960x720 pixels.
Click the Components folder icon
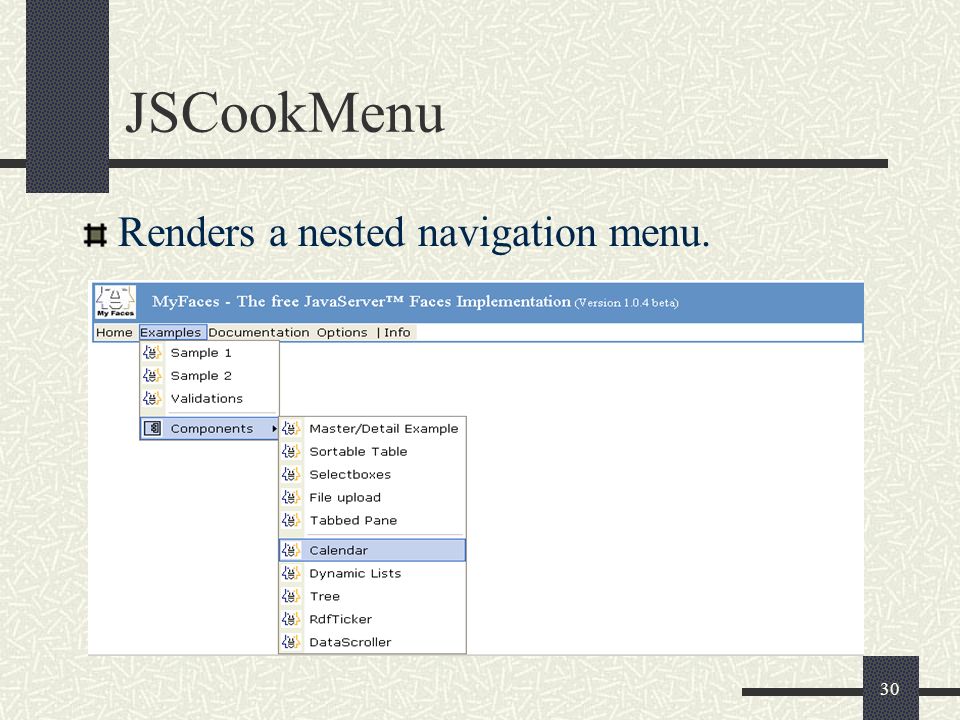pyautogui.click(x=152, y=429)
